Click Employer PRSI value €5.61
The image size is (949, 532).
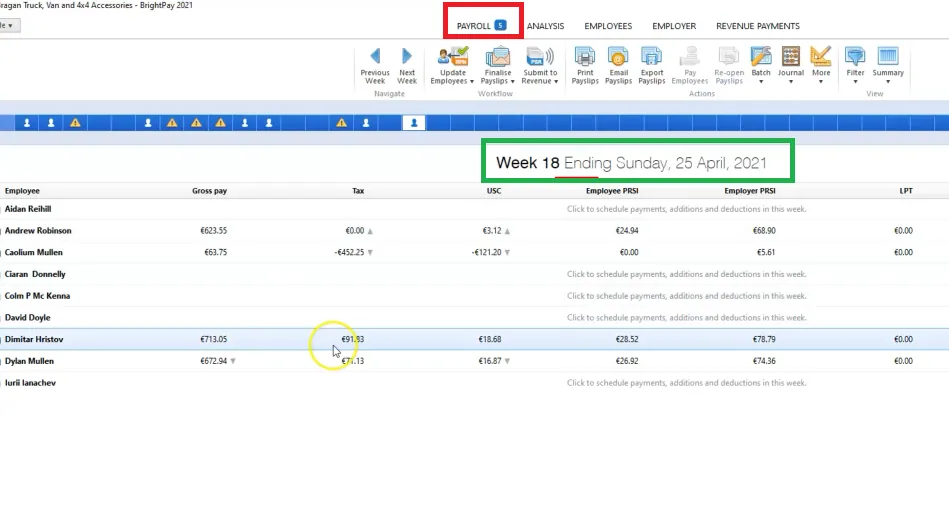coord(766,252)
